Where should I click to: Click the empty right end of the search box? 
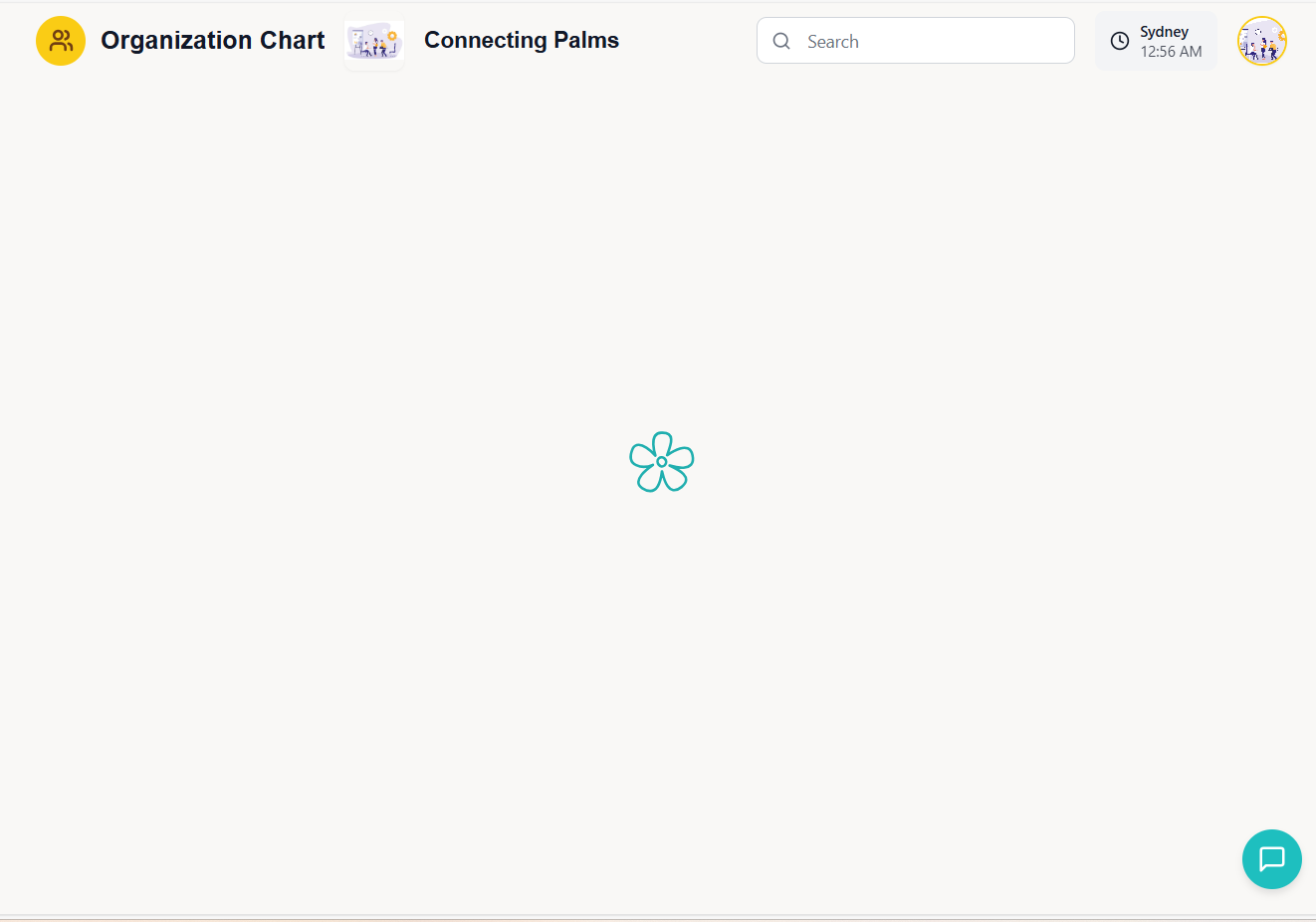click(x=1035, y=41)
